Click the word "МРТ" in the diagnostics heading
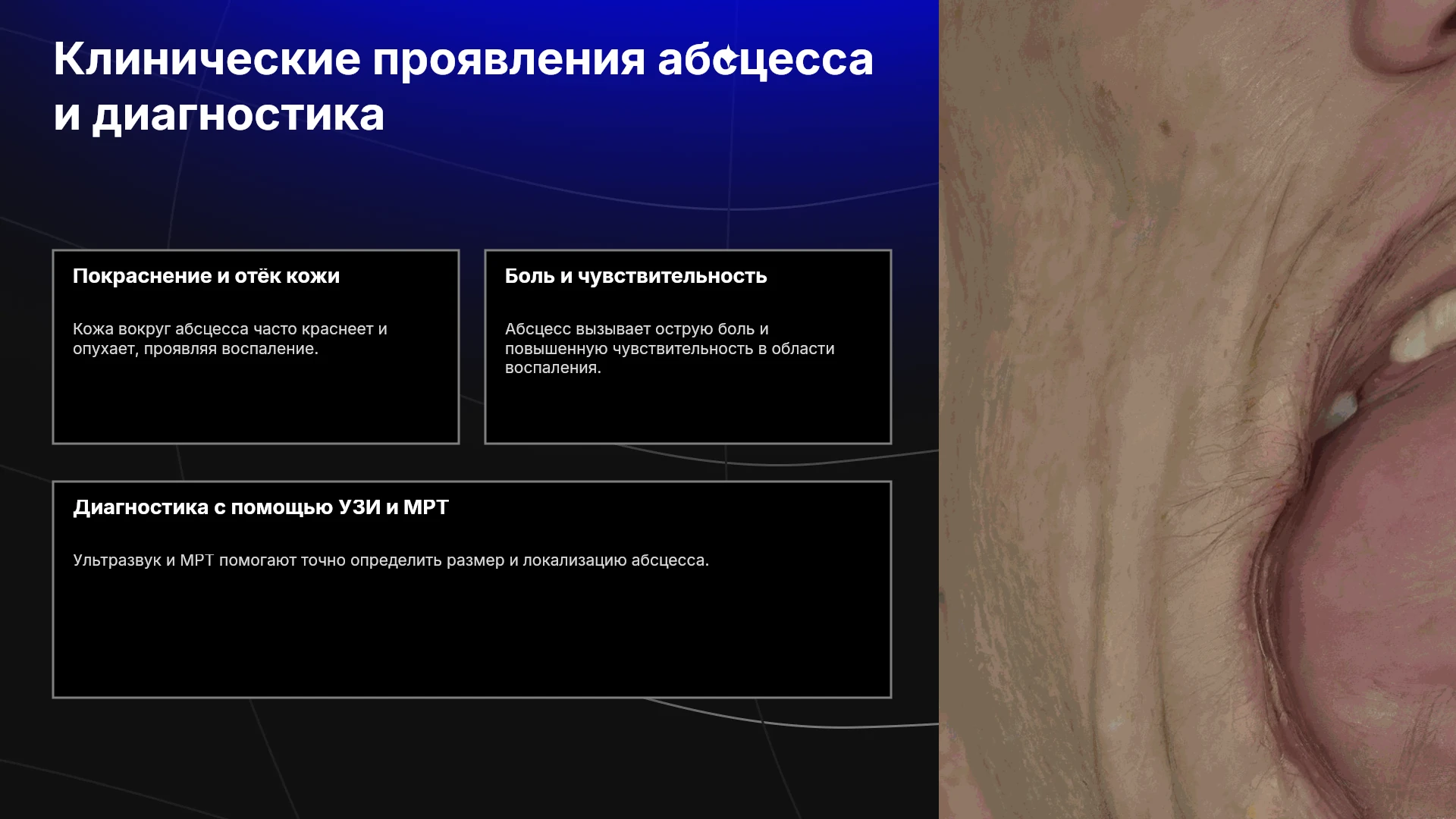The height and width of the screenshot is (819, 1456). (426, 507)
